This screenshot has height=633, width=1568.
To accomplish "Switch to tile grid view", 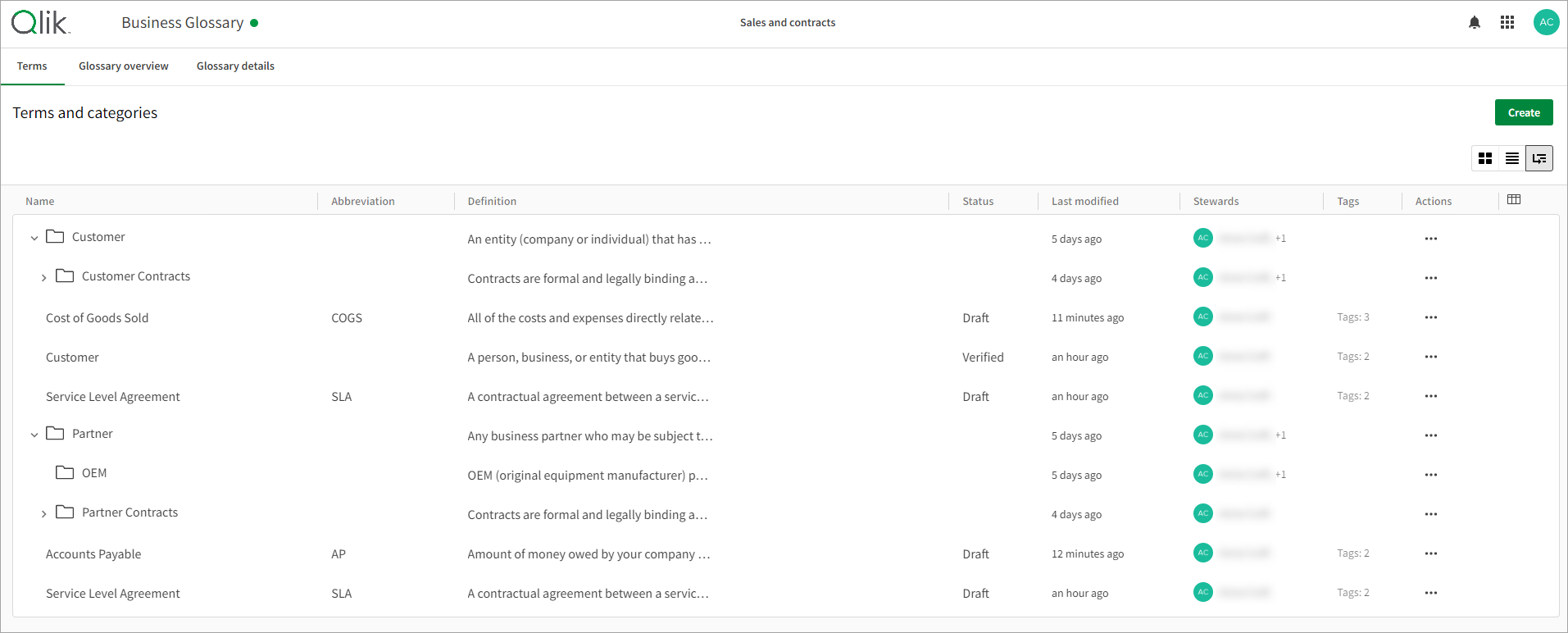I will click(x=1484, y=158).
